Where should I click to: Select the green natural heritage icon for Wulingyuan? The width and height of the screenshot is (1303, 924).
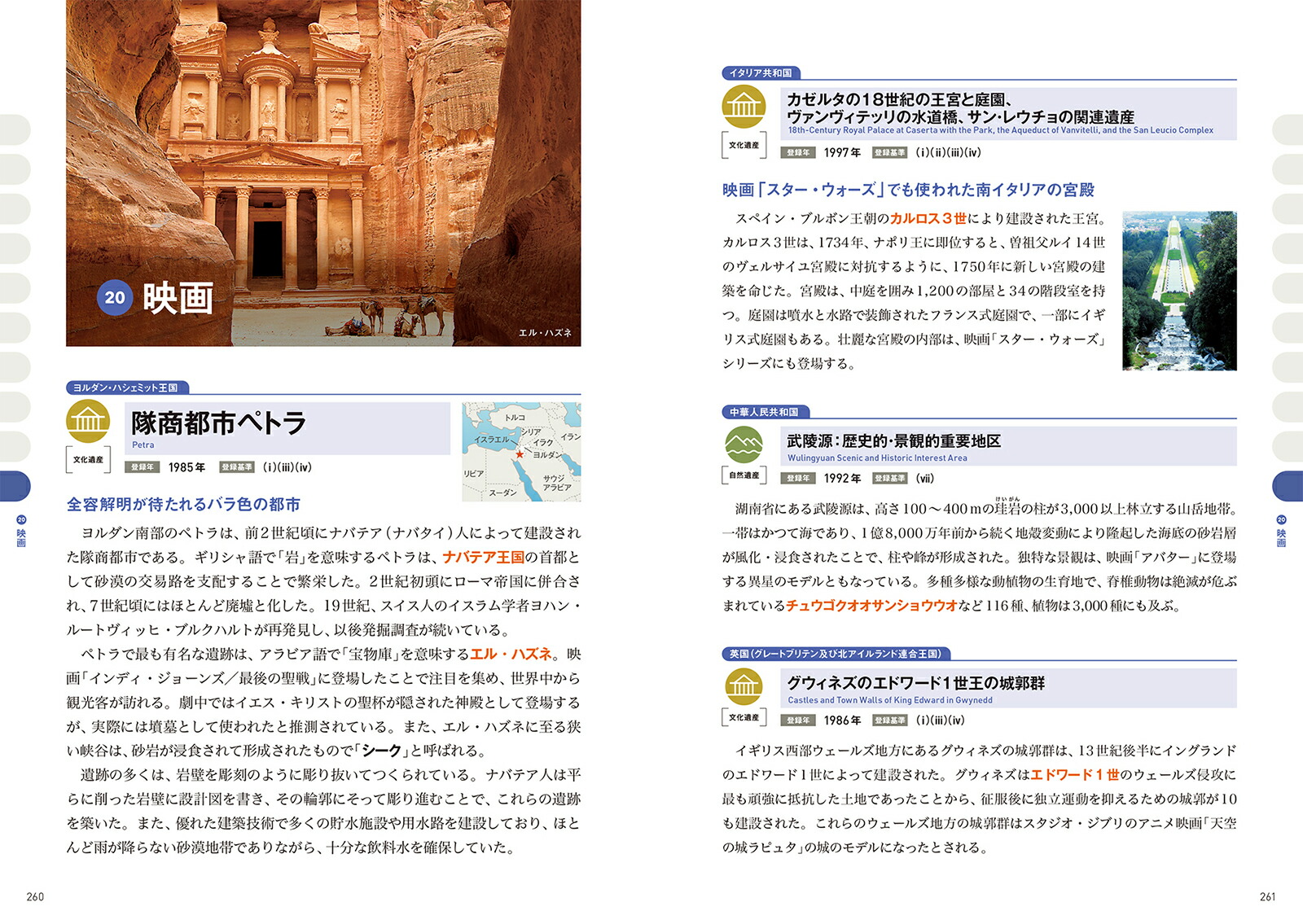[744, 444]
